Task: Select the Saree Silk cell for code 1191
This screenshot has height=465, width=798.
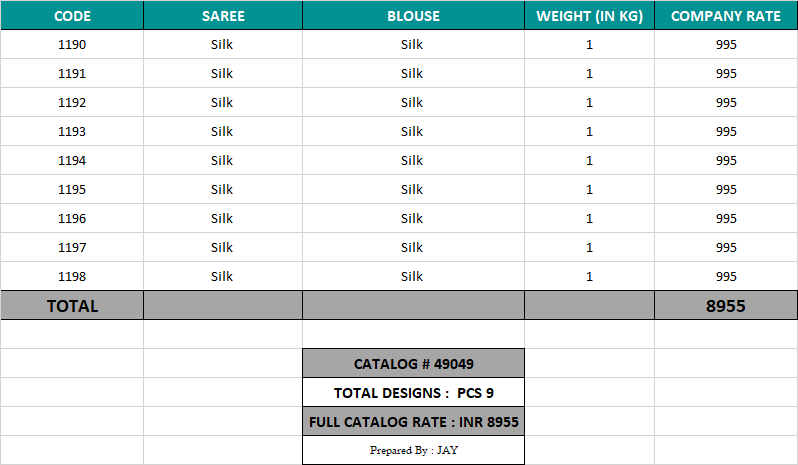Action: click(x=222, y=74)
